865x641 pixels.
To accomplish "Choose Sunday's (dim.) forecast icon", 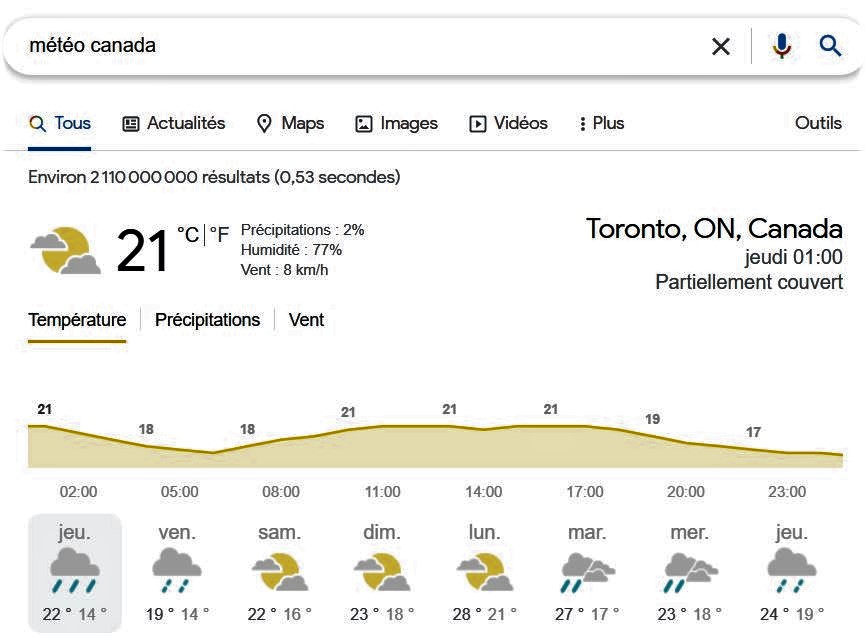I will (x=381, y=571).
